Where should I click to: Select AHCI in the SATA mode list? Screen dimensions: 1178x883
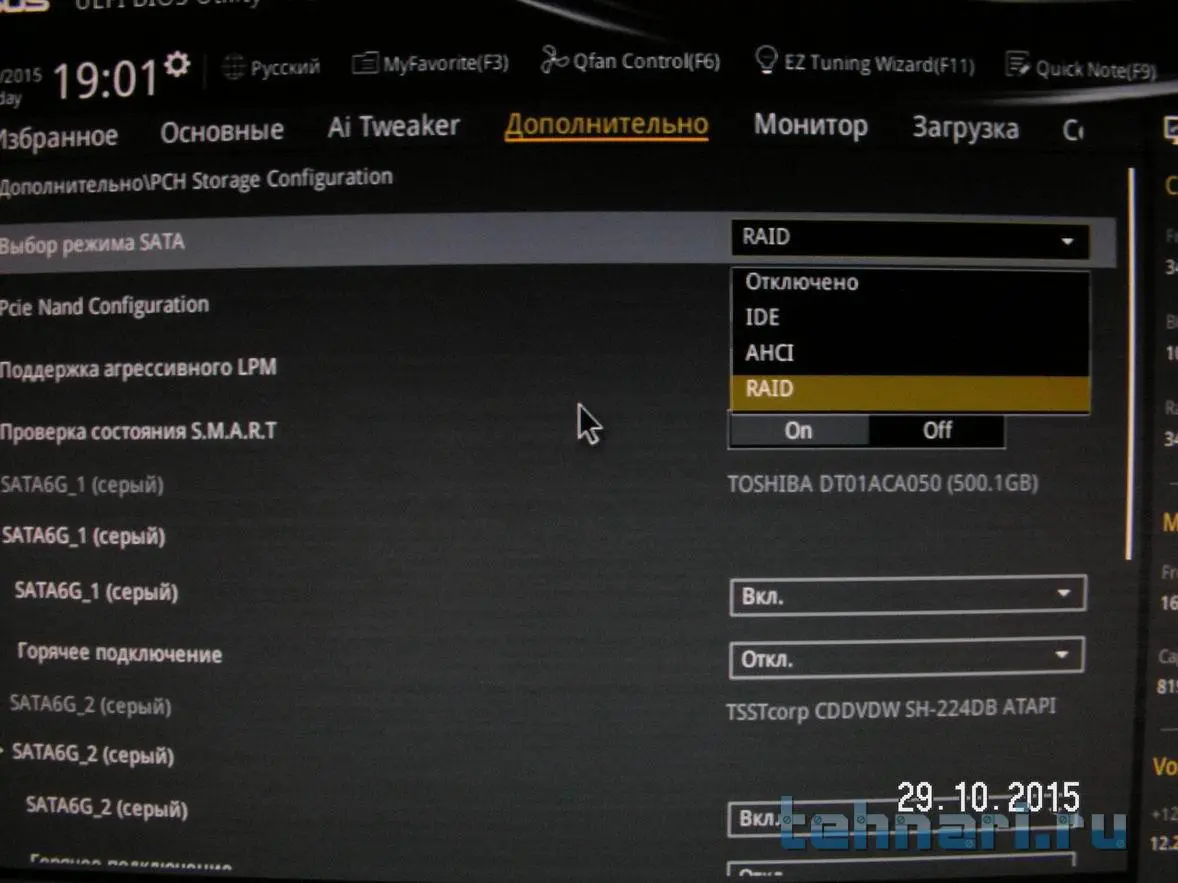910,353
